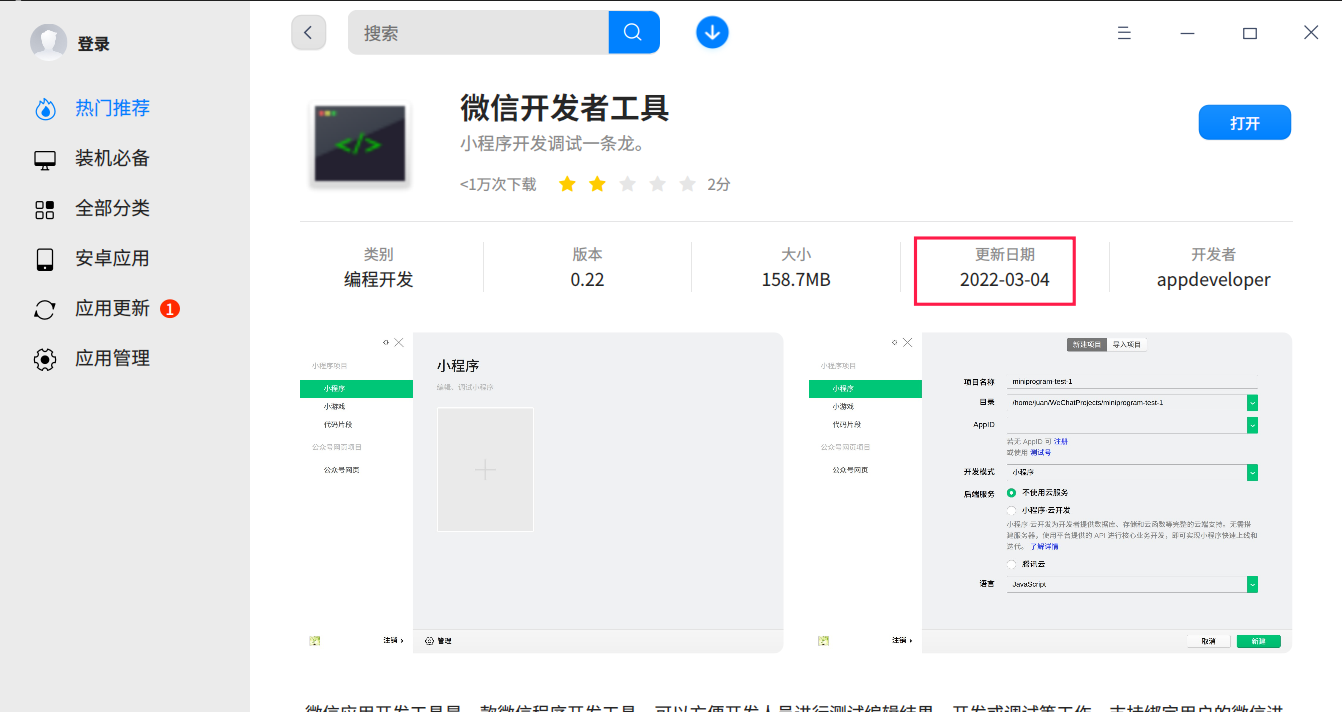The image size is (1342, 712).
Task: Click the fifth rating star
Action: pos(687,184)
